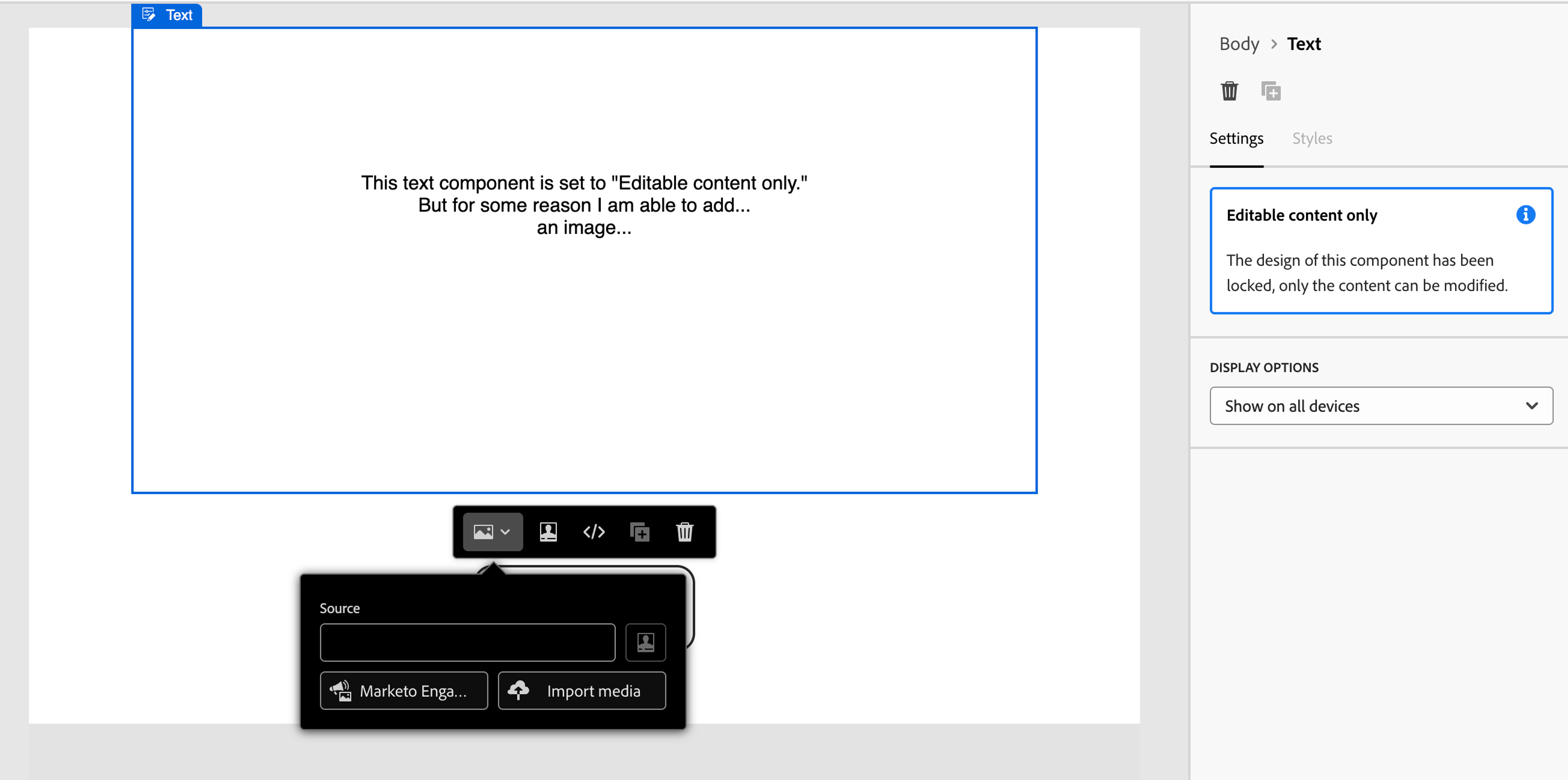Click the insert image icon in toolbar

(483, 532)
